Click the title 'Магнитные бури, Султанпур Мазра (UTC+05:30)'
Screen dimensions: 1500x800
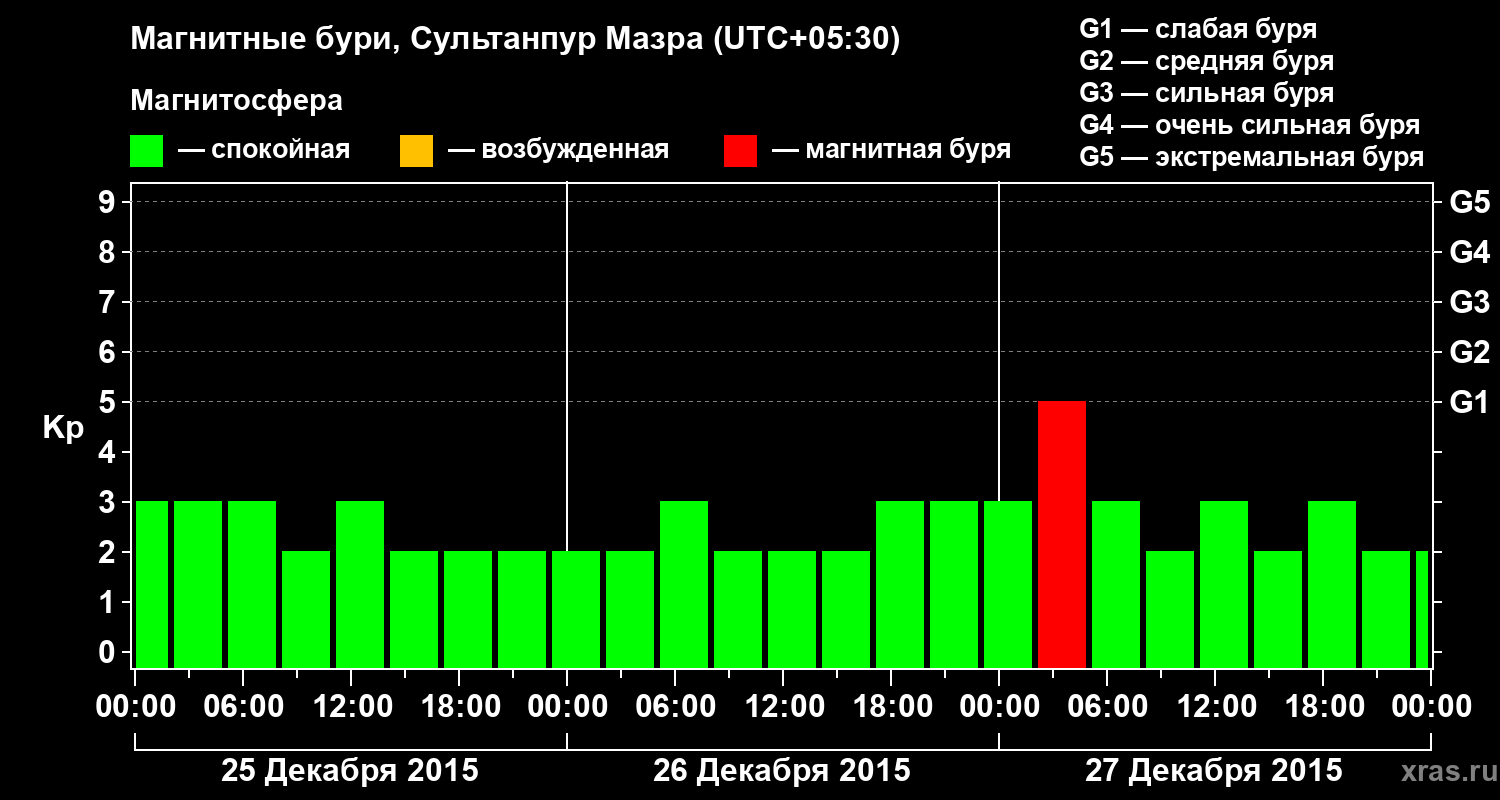click(516, 40)
